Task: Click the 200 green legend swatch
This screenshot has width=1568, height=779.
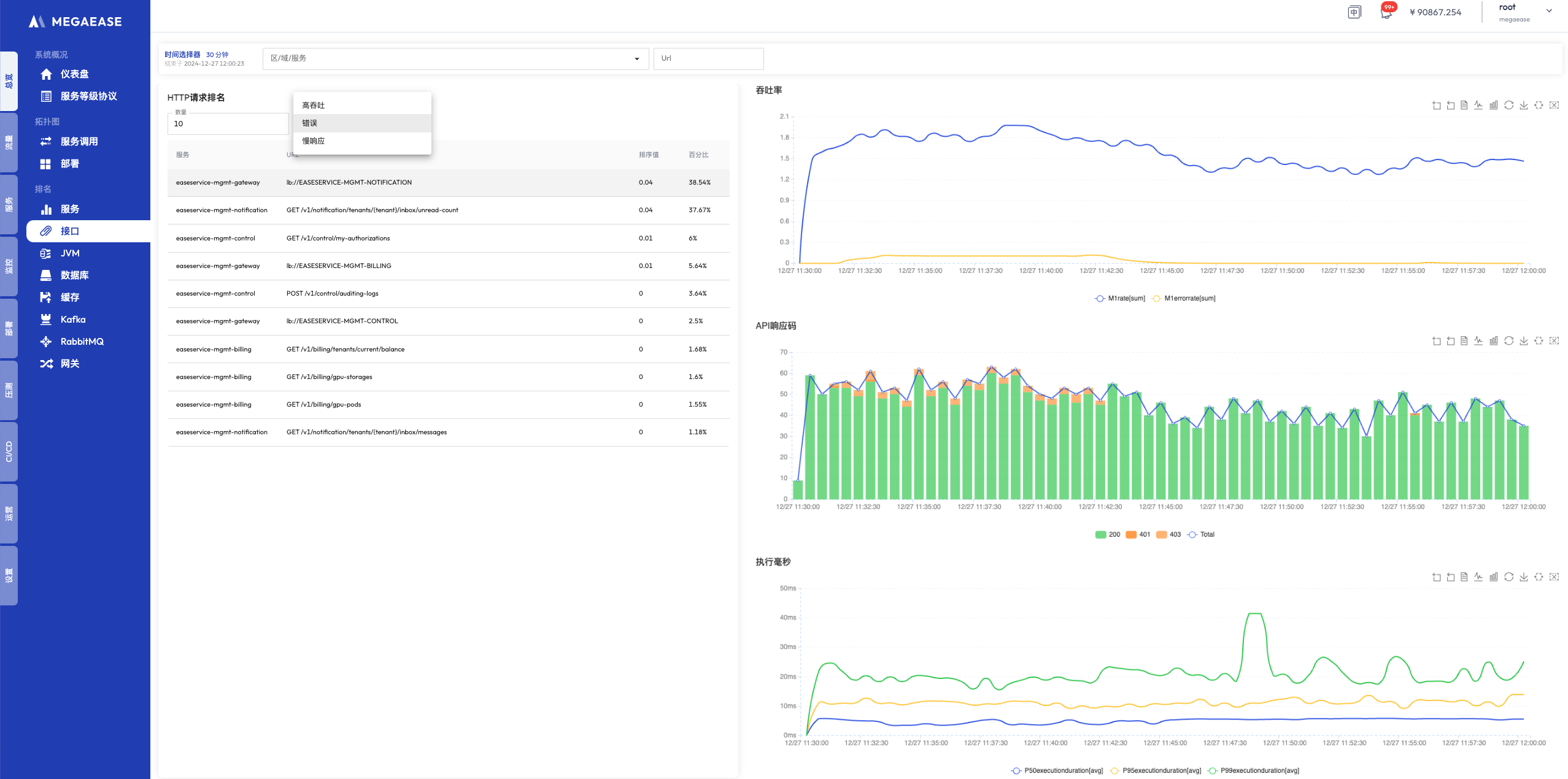Action: click(x=1100, y=535)
